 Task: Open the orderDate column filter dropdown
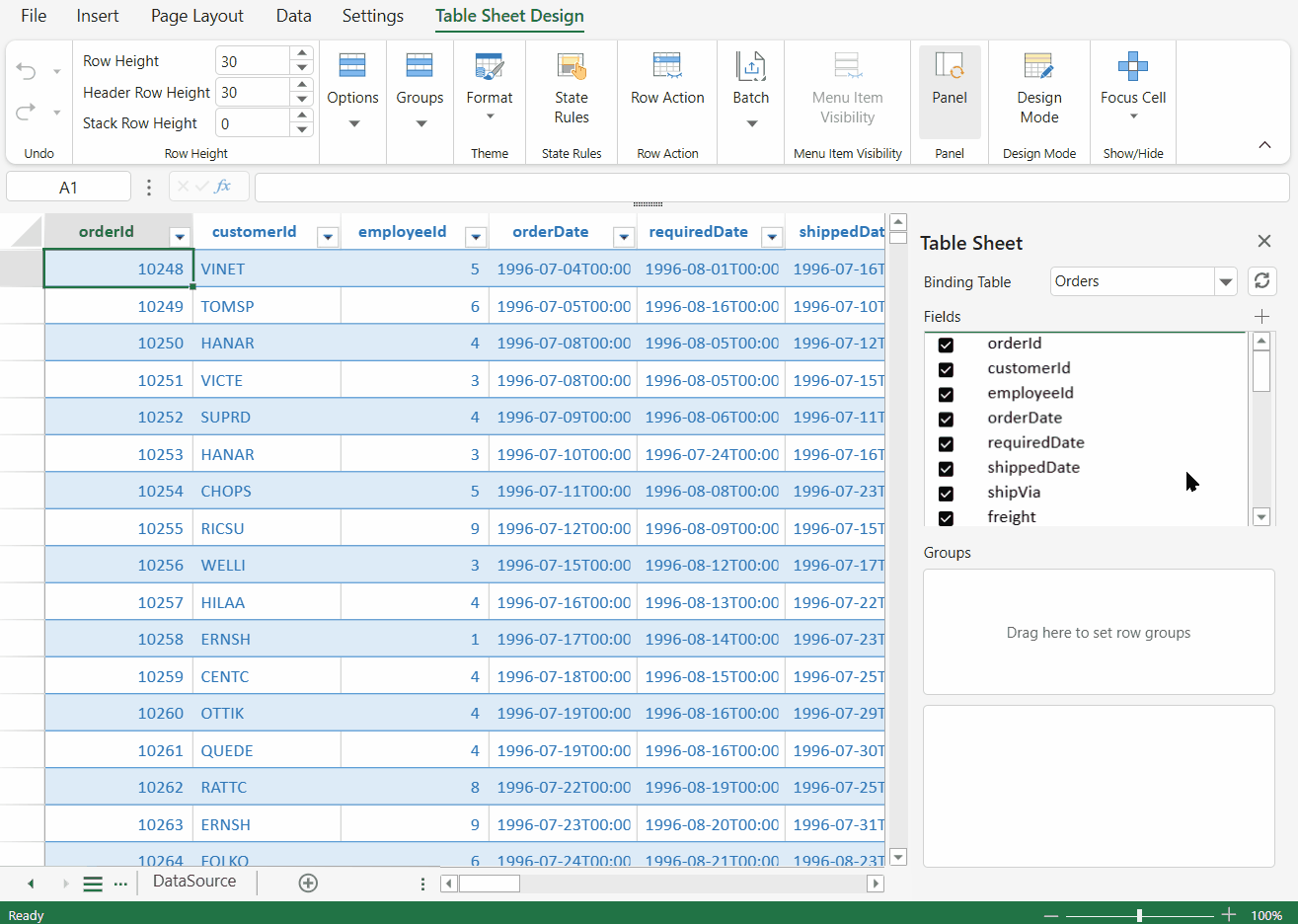pos(624,237)
